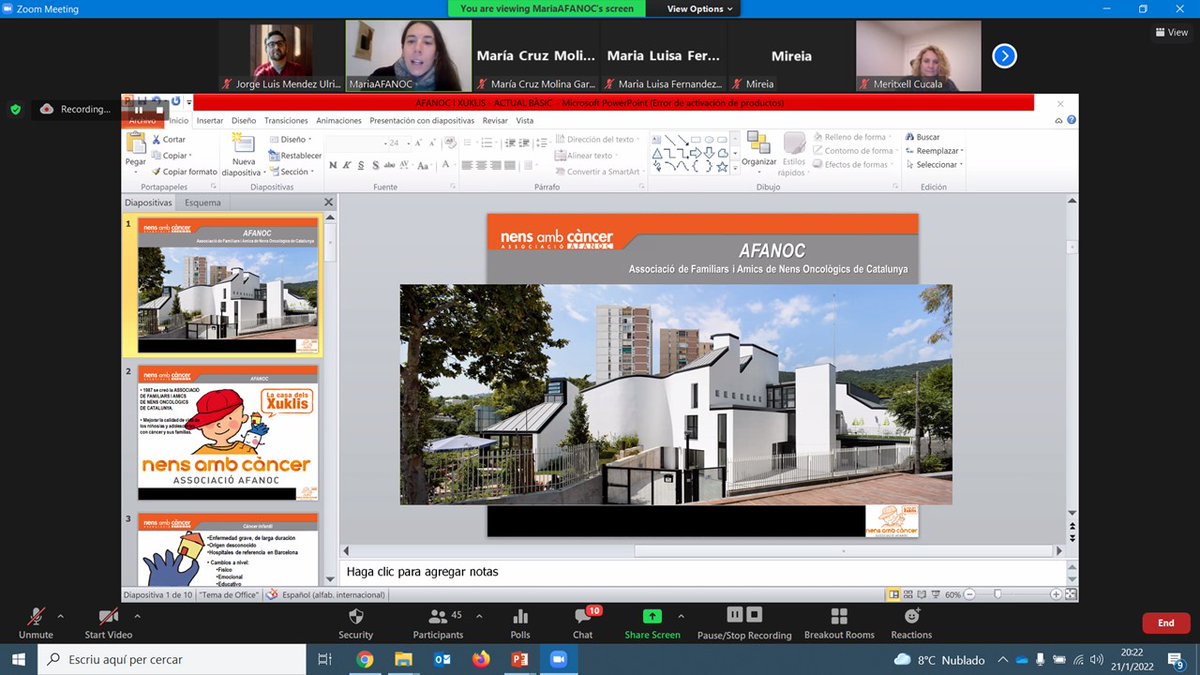Stop the recording from the Zoom toolbar
The height and width of the screenshot is (675, 1200).
[x=755, y=615]
